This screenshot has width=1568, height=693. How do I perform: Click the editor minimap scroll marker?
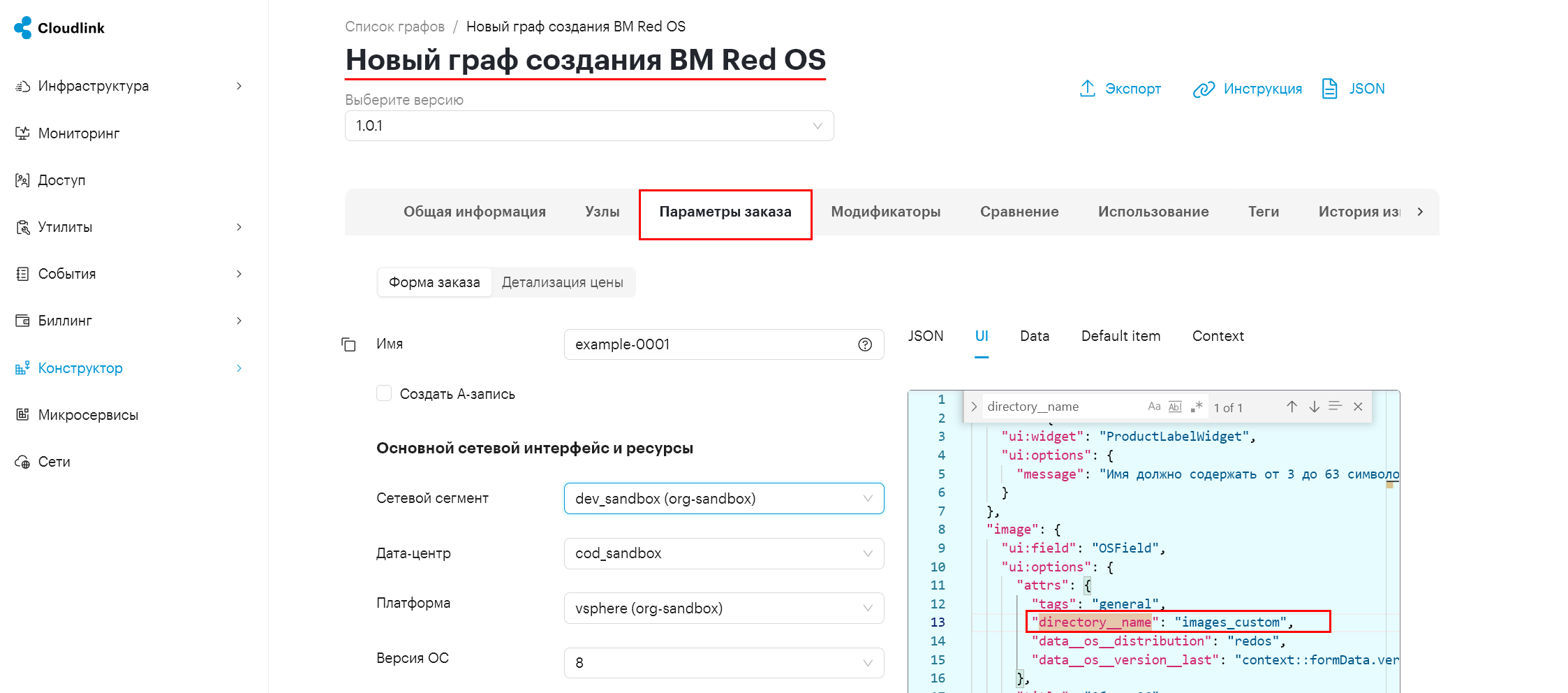click(x=1389, y=484)
